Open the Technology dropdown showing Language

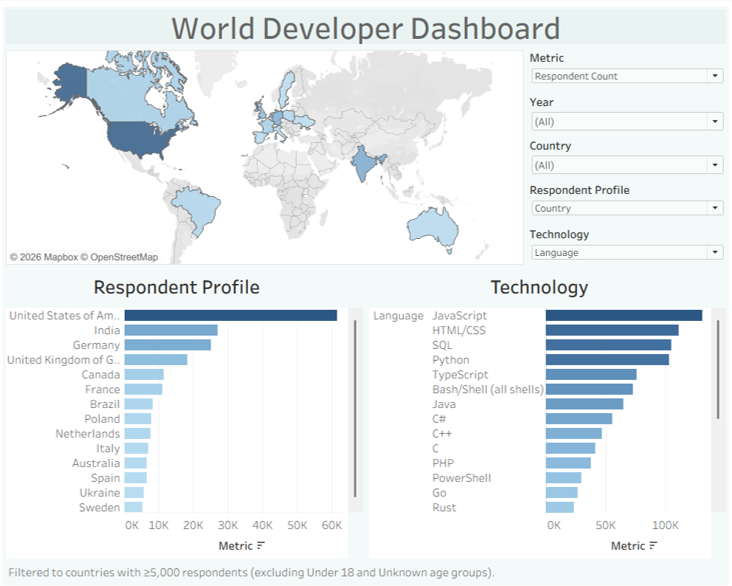(627, 253)
